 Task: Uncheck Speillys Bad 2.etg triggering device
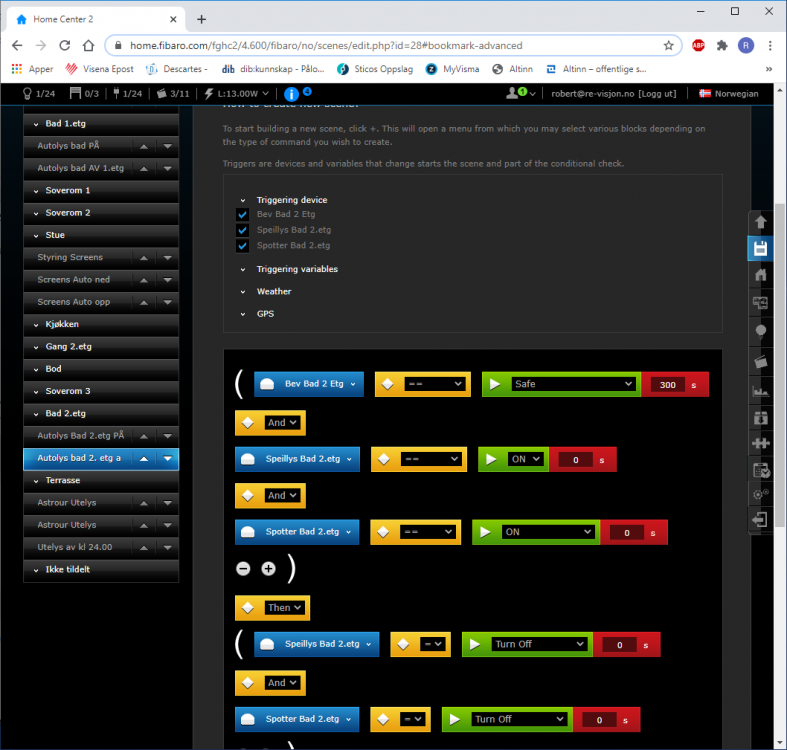click(242, 230)
